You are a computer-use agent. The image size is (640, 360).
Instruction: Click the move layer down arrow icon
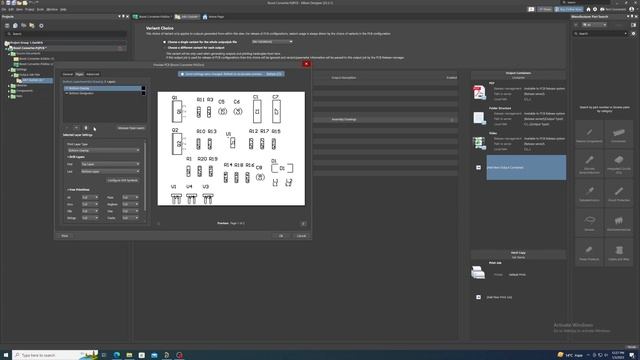tap(77, 128)
